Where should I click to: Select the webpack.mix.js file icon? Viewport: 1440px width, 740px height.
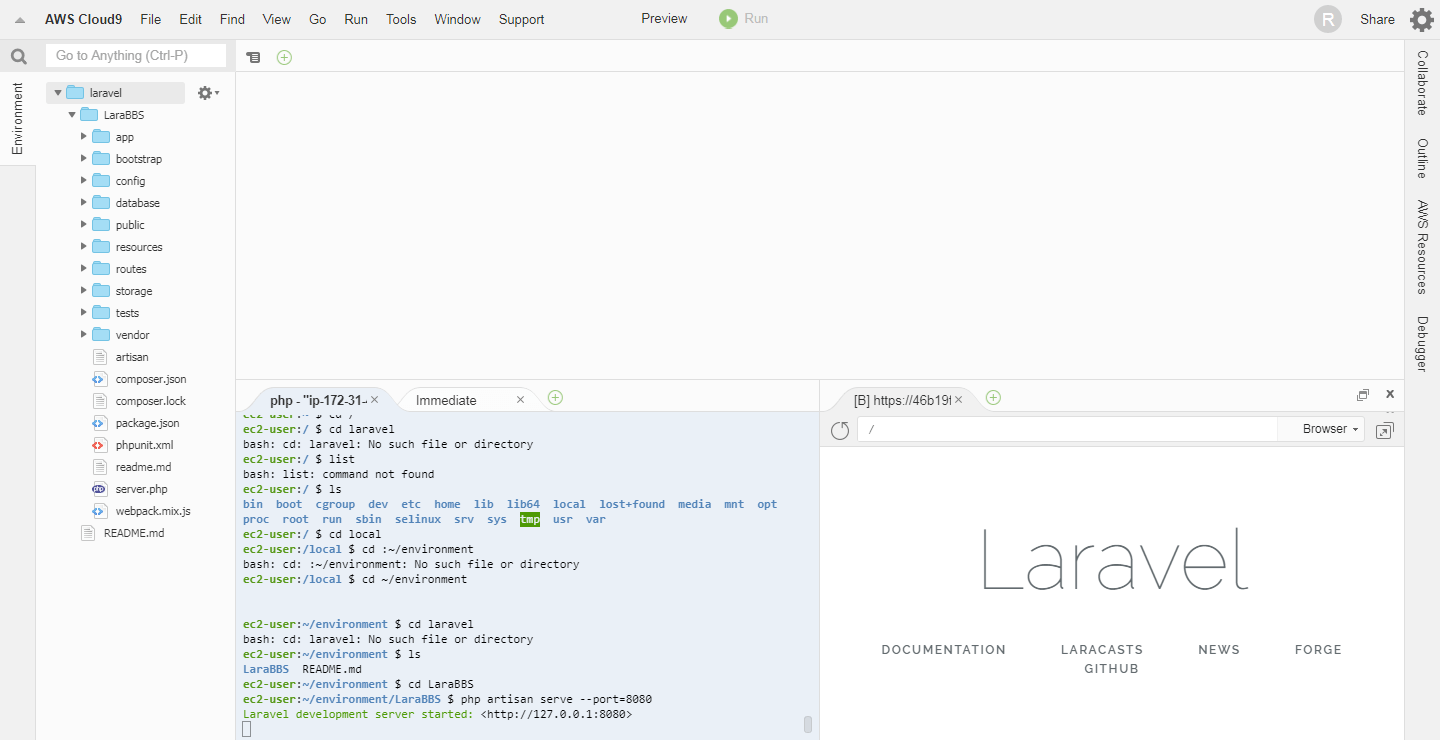click(99, 511)
